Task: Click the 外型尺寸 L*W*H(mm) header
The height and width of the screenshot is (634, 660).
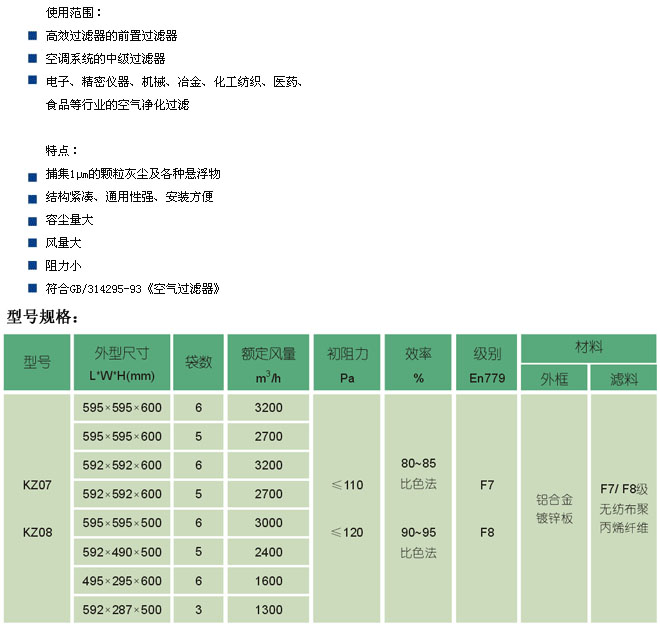Action: pos(122,362)
